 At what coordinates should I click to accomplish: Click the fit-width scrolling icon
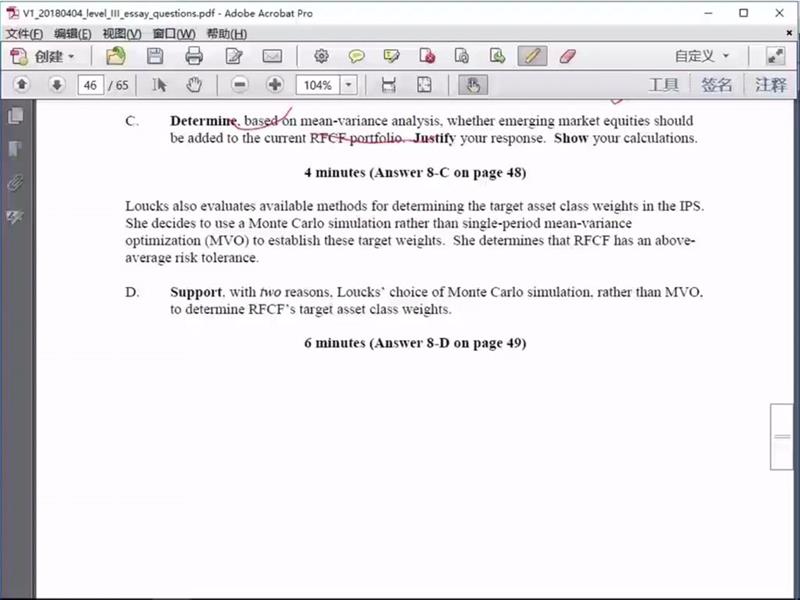389,85
